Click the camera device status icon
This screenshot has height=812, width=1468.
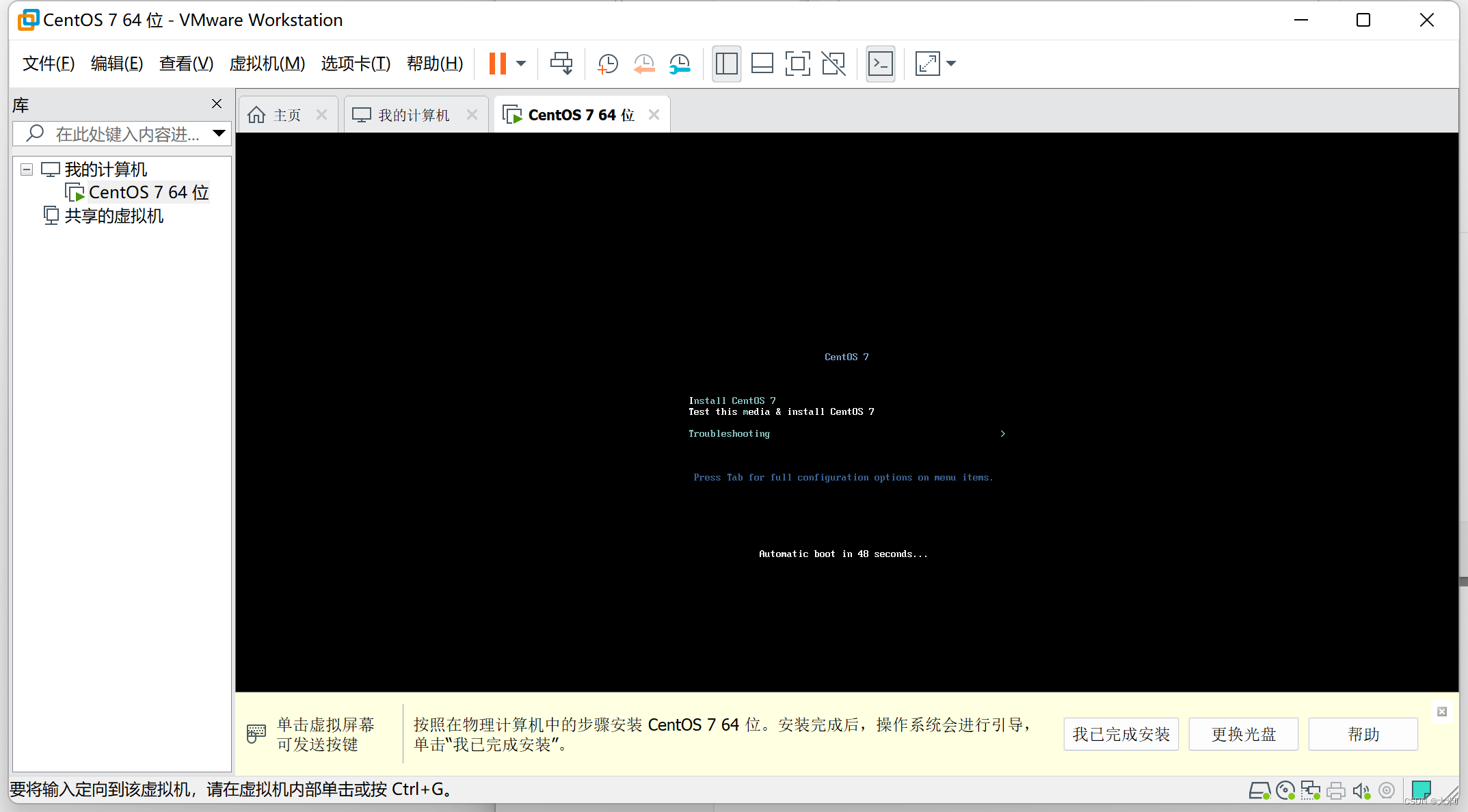click(x=1387, y=790)
